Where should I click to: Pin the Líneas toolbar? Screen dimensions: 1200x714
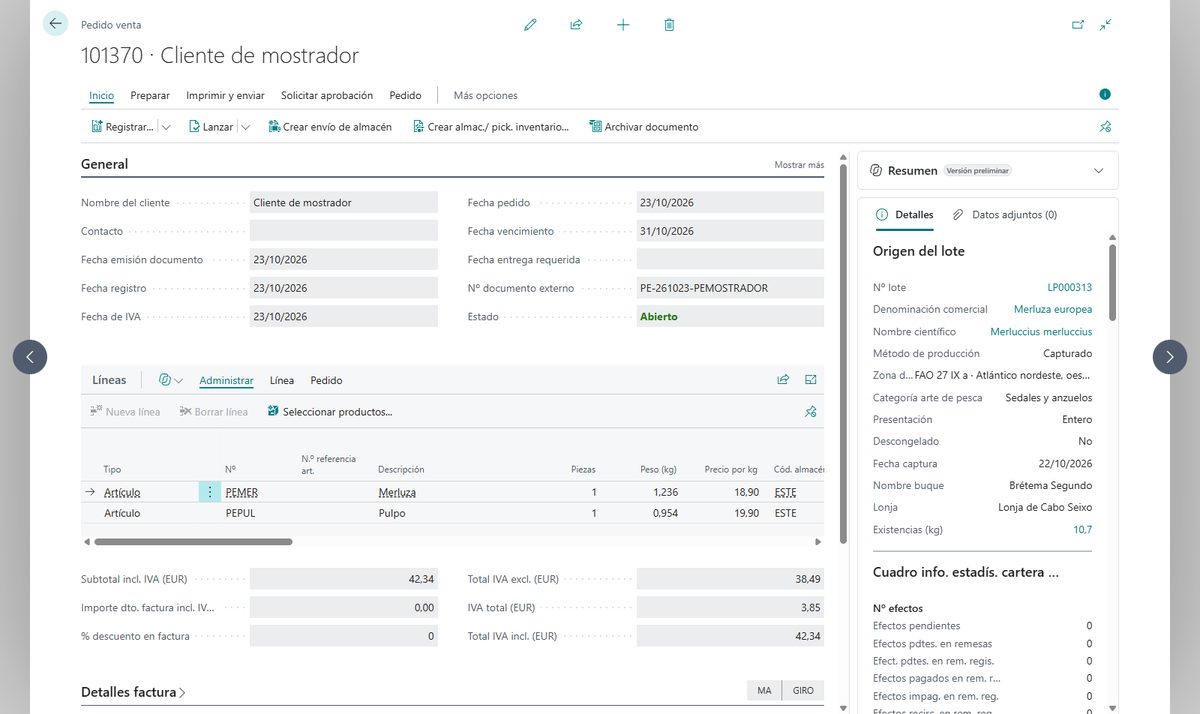click(x=811, y=411)
